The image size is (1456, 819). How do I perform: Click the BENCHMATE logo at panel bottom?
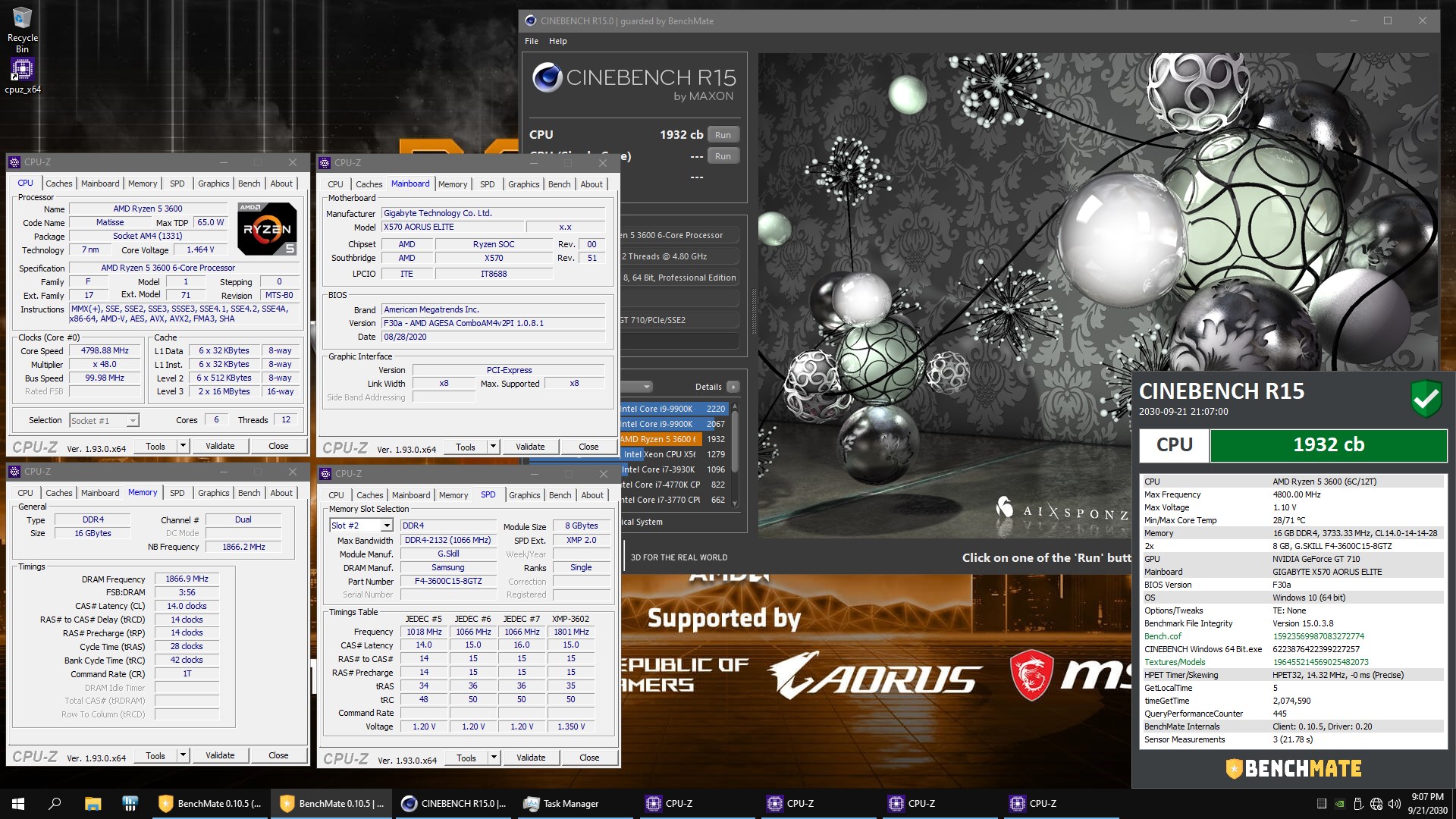coord(1294,768)
